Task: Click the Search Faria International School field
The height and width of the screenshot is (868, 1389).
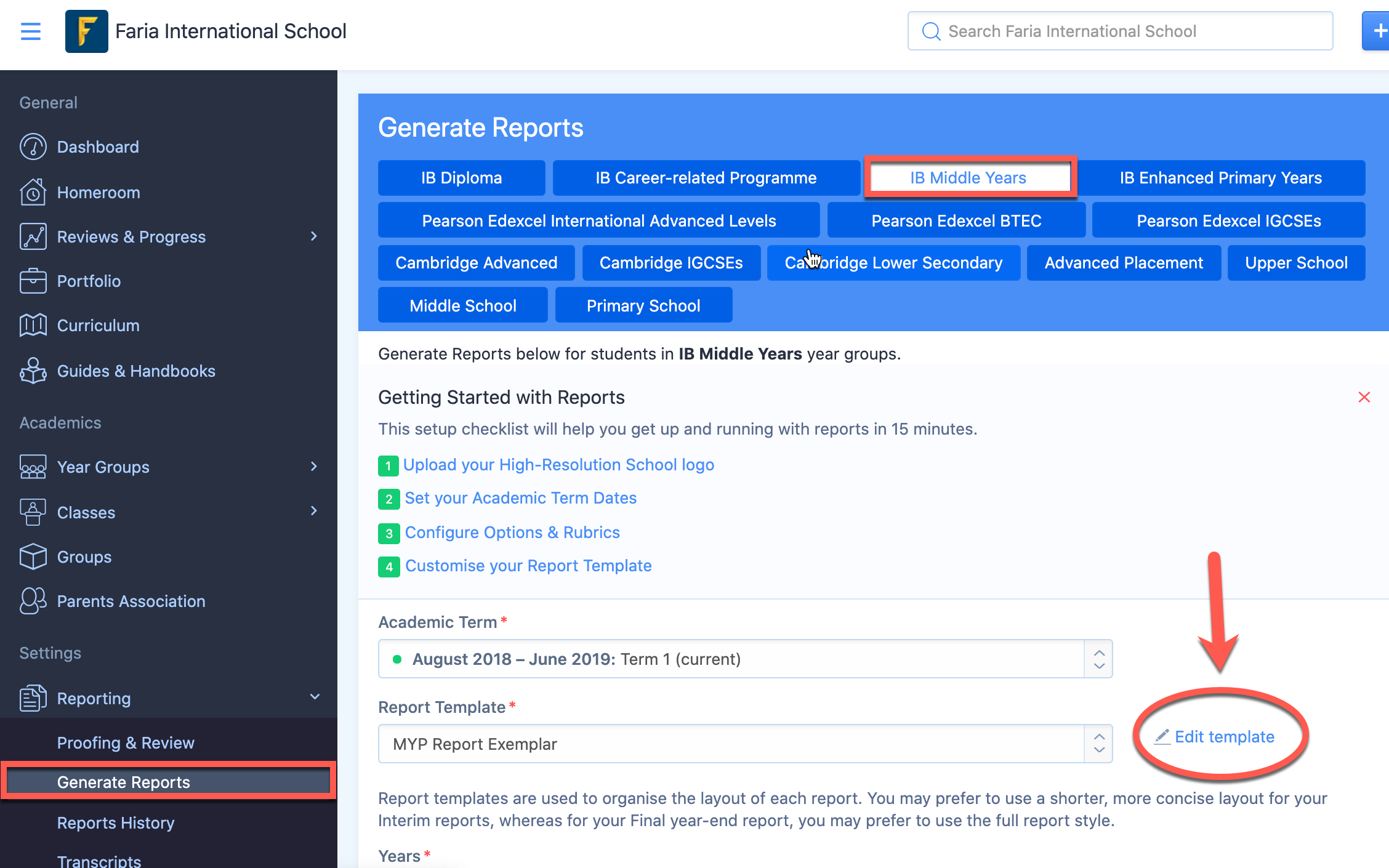Action: coord(1120,31)
